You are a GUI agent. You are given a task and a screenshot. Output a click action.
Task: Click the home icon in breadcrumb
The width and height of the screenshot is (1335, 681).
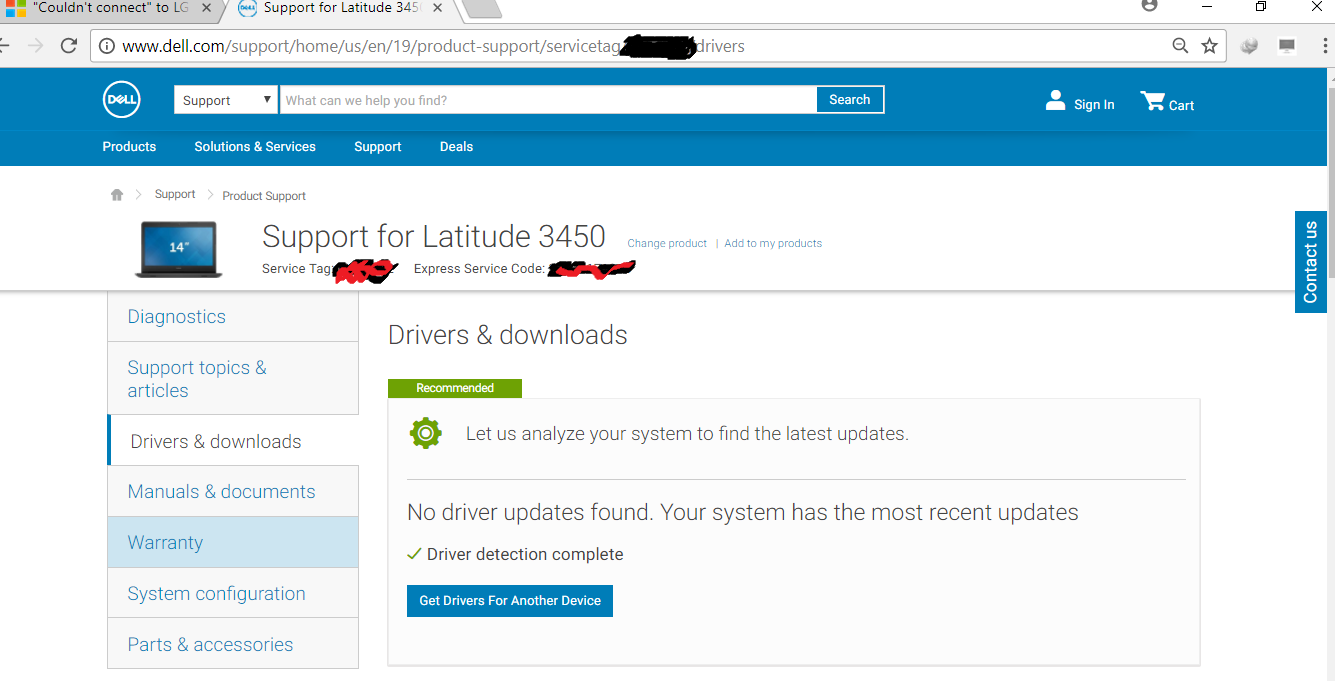[117, 195]
